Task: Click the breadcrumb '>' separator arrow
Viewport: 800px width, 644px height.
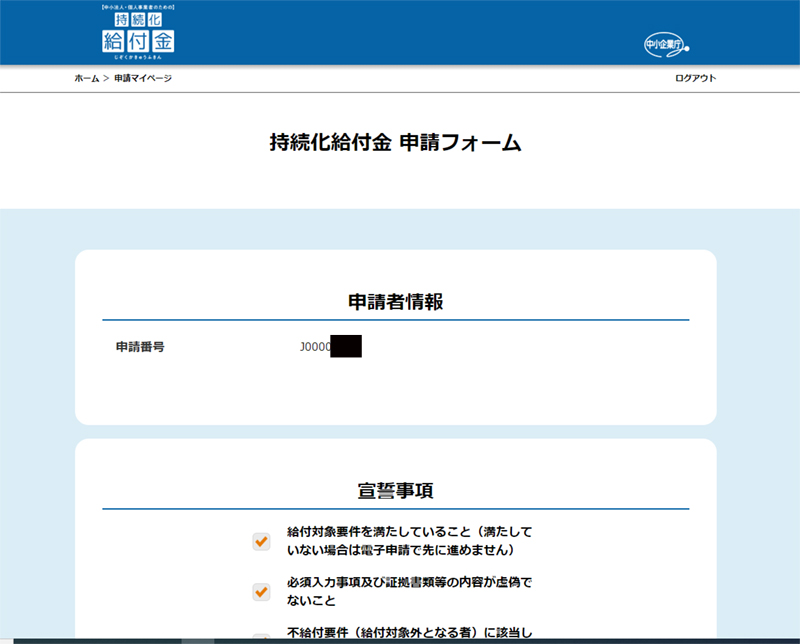Action: (105, 78)
